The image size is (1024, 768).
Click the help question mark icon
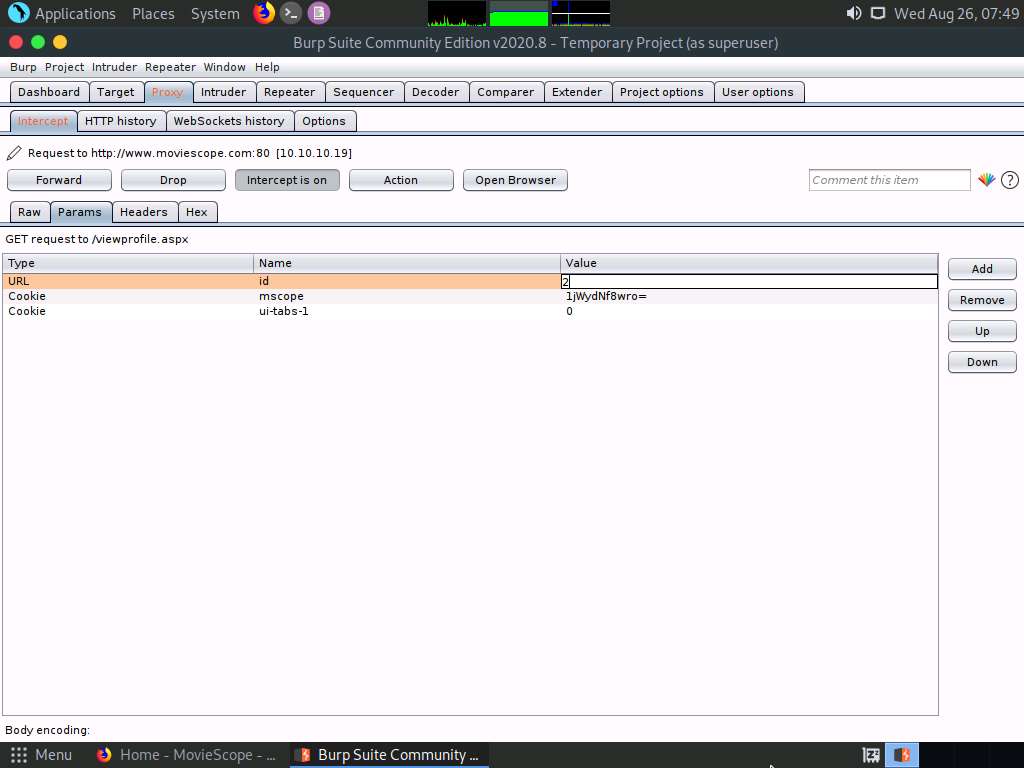point(1008,180)
